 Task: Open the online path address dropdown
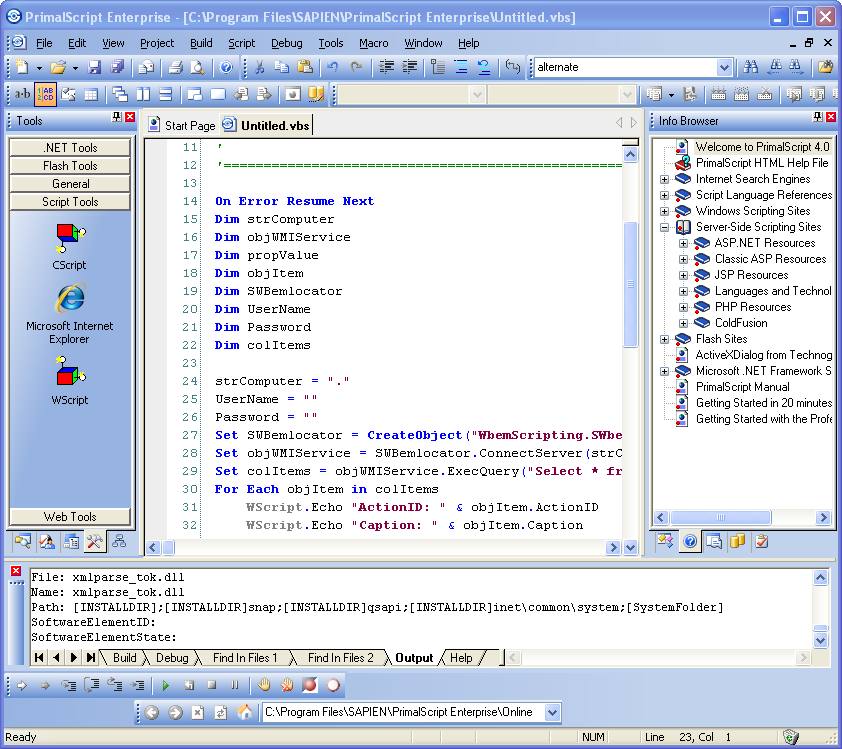click(553, 712)
